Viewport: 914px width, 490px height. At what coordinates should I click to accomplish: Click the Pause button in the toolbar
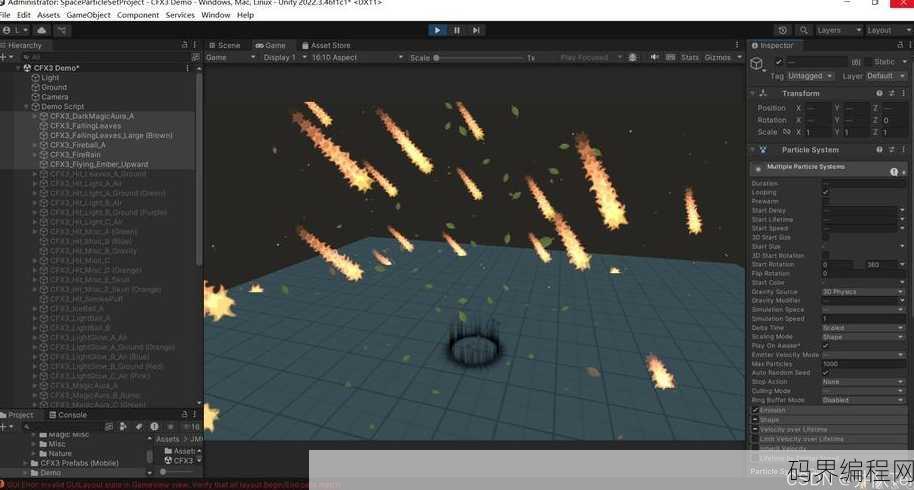(457, 30)
